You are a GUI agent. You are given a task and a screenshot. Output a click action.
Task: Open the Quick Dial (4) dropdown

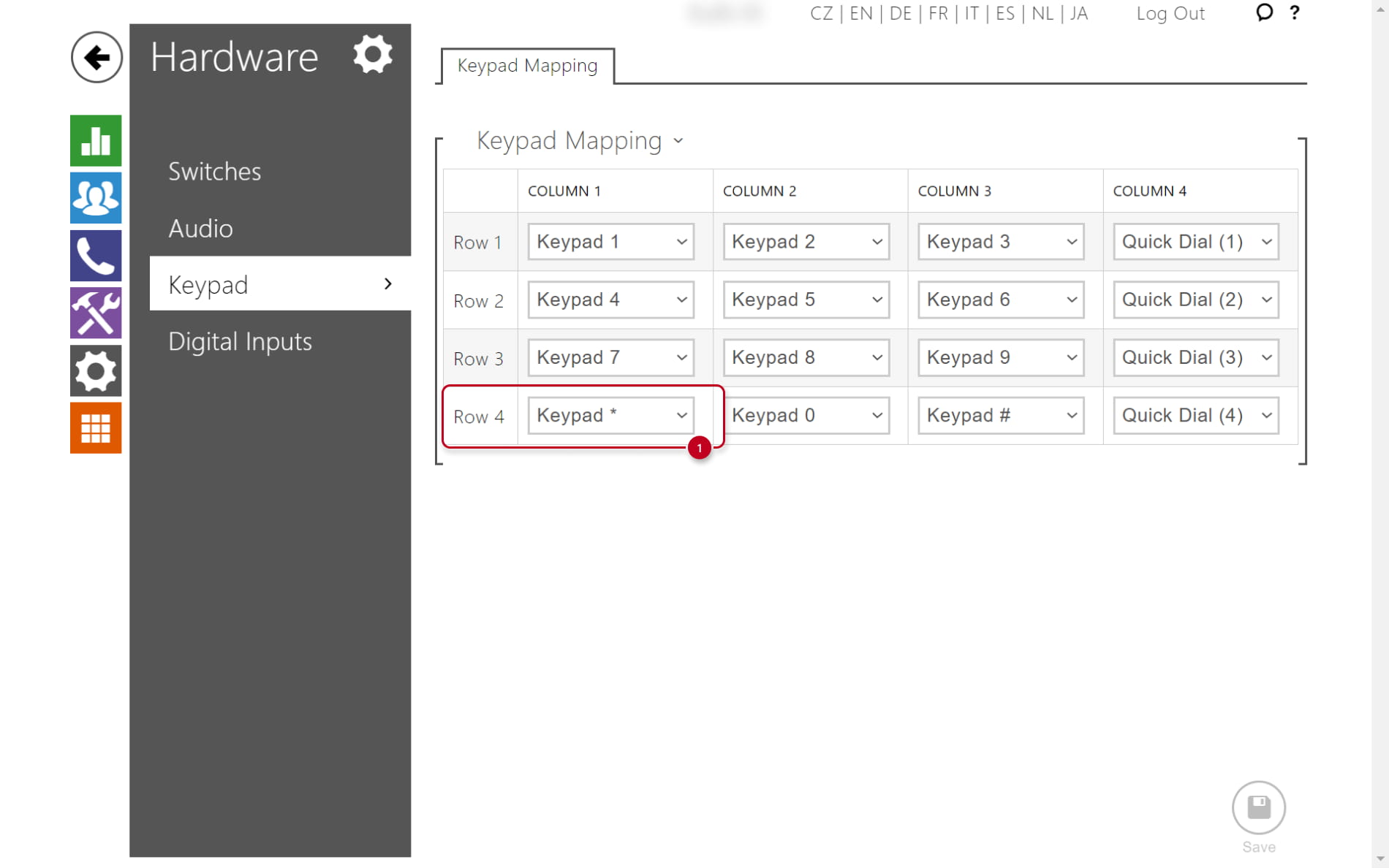1196,415
